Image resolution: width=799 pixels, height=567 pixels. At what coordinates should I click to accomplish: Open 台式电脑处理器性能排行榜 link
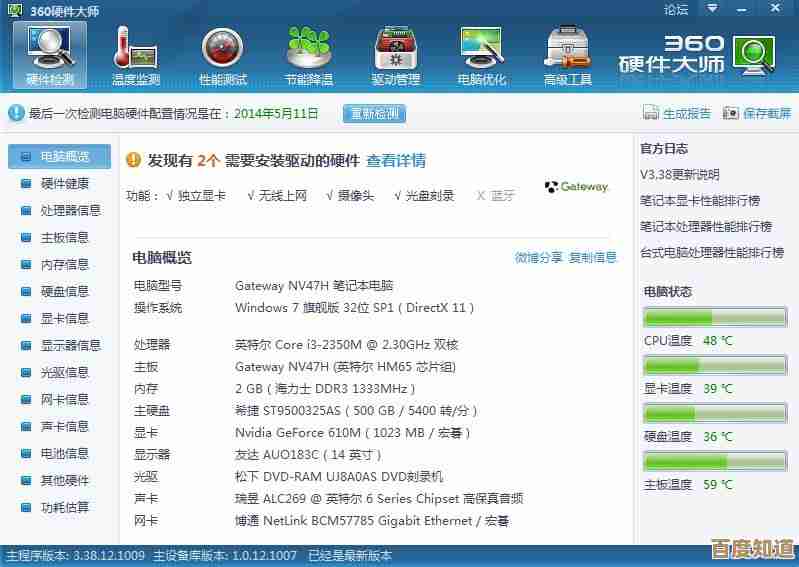tap(712, 253)
